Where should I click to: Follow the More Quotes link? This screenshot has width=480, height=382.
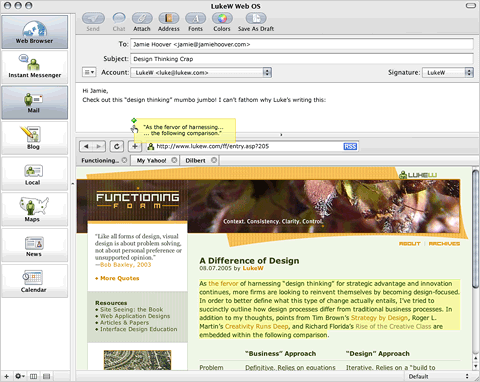(120, 278)
